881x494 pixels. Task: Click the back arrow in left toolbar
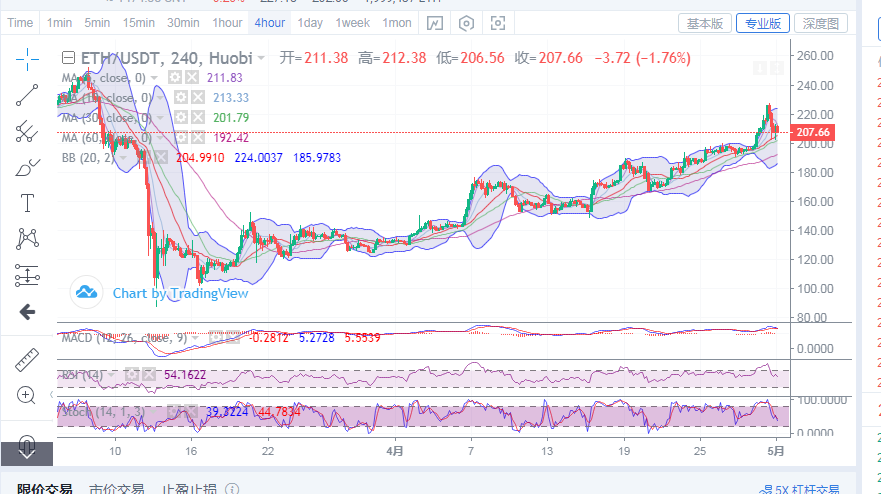click(26, 312)
